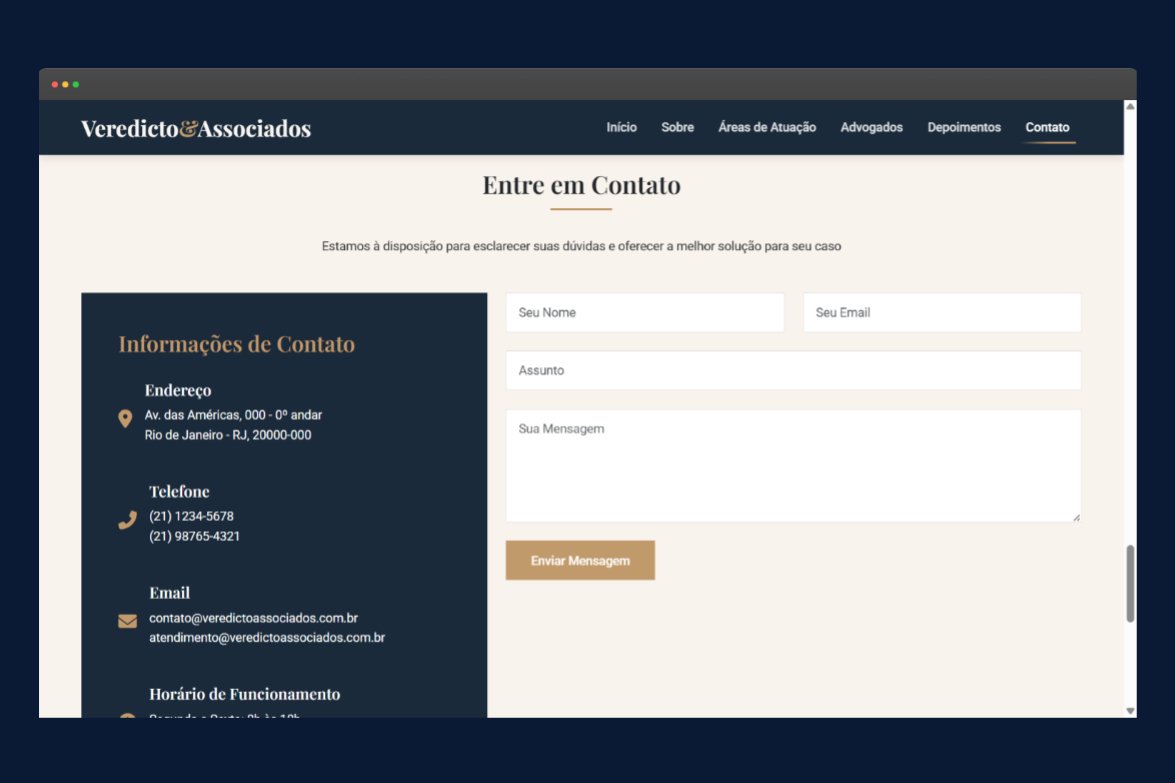Click the Veredicto&Associados logo

pos(195,128)
